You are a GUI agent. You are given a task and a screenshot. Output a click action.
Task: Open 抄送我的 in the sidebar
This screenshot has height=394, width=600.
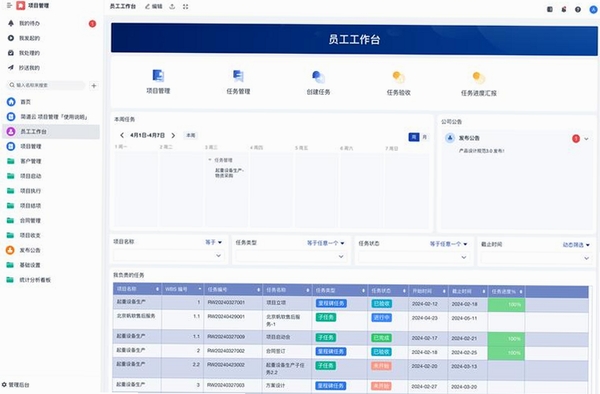29,68
